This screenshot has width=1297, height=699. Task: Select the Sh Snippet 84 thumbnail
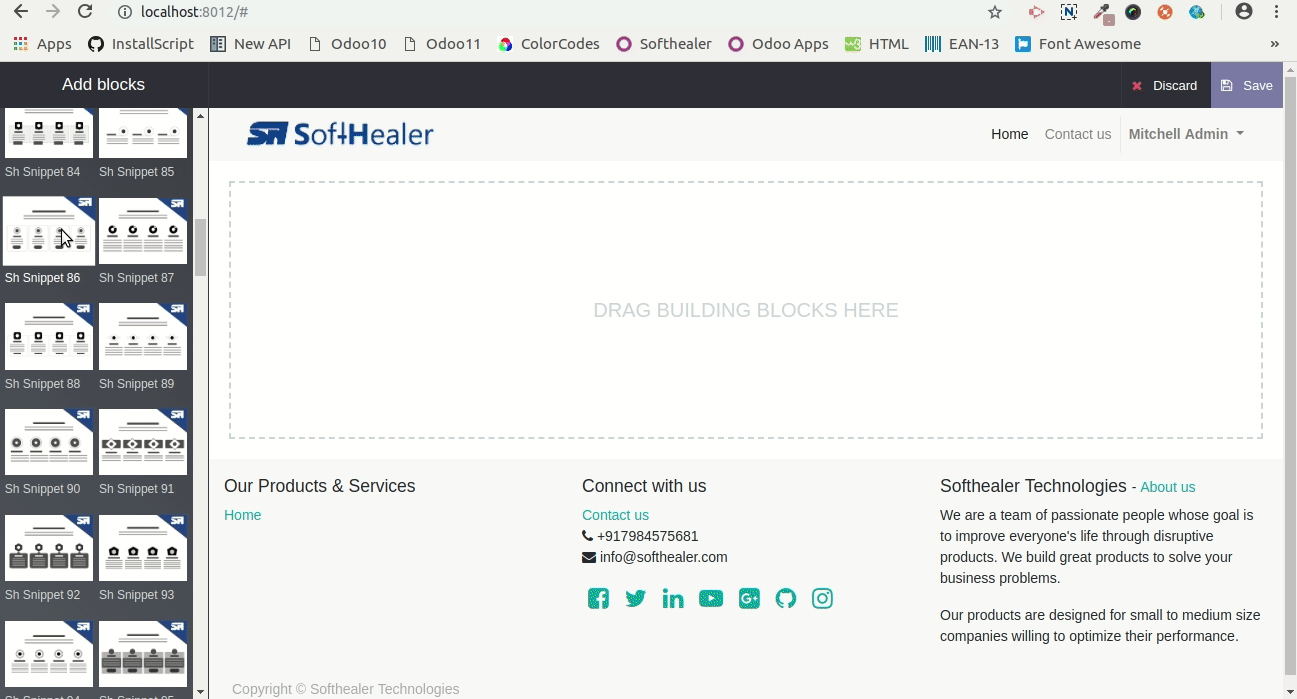pyautogui.click(x=48, y=133)
